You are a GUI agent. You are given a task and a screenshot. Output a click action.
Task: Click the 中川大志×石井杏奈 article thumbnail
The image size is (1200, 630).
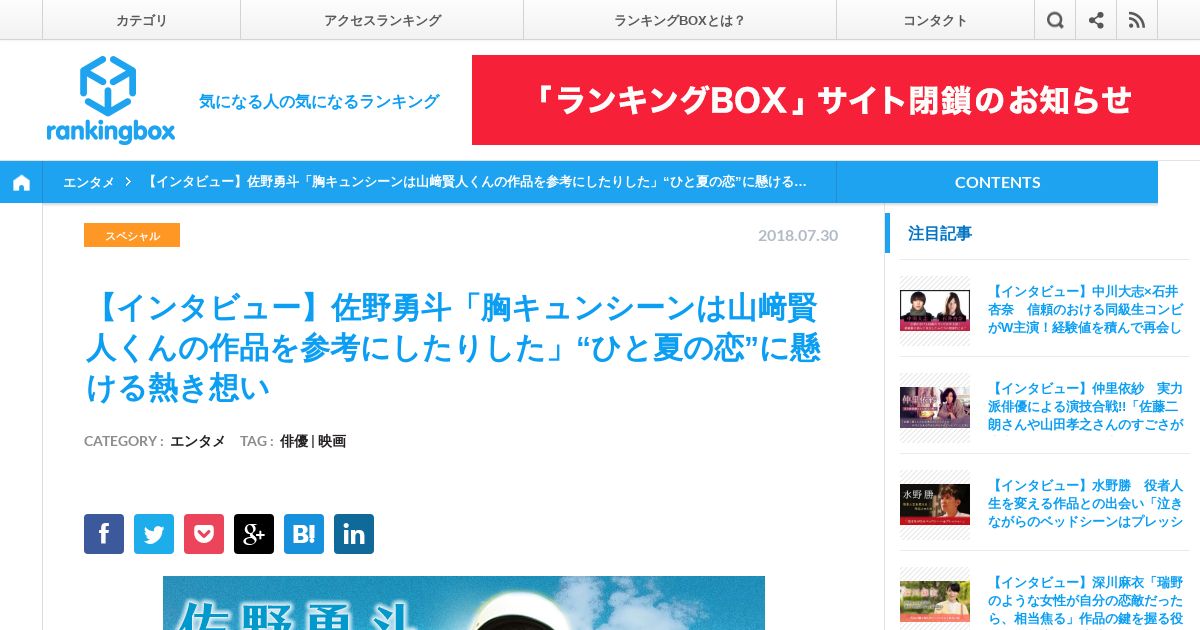(x=935, y=310)
